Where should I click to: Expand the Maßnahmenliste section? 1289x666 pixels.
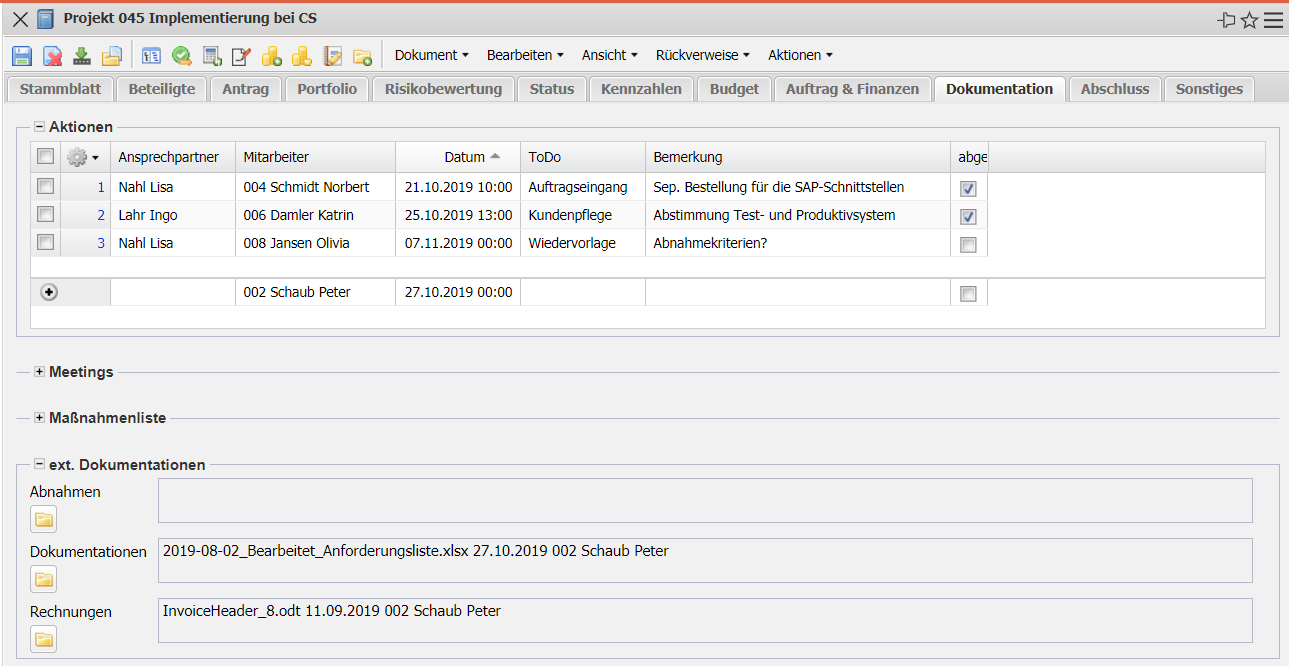coord(40,418)
